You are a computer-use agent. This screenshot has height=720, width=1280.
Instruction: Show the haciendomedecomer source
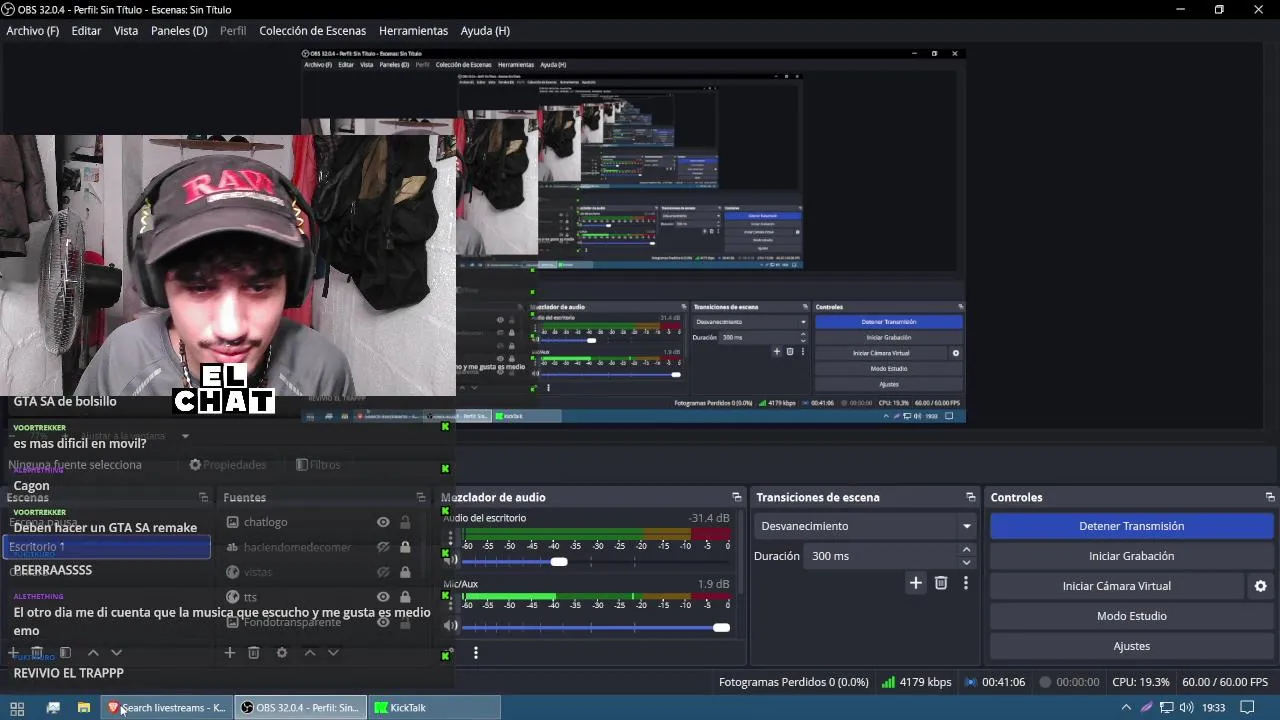tap(383, 547)
